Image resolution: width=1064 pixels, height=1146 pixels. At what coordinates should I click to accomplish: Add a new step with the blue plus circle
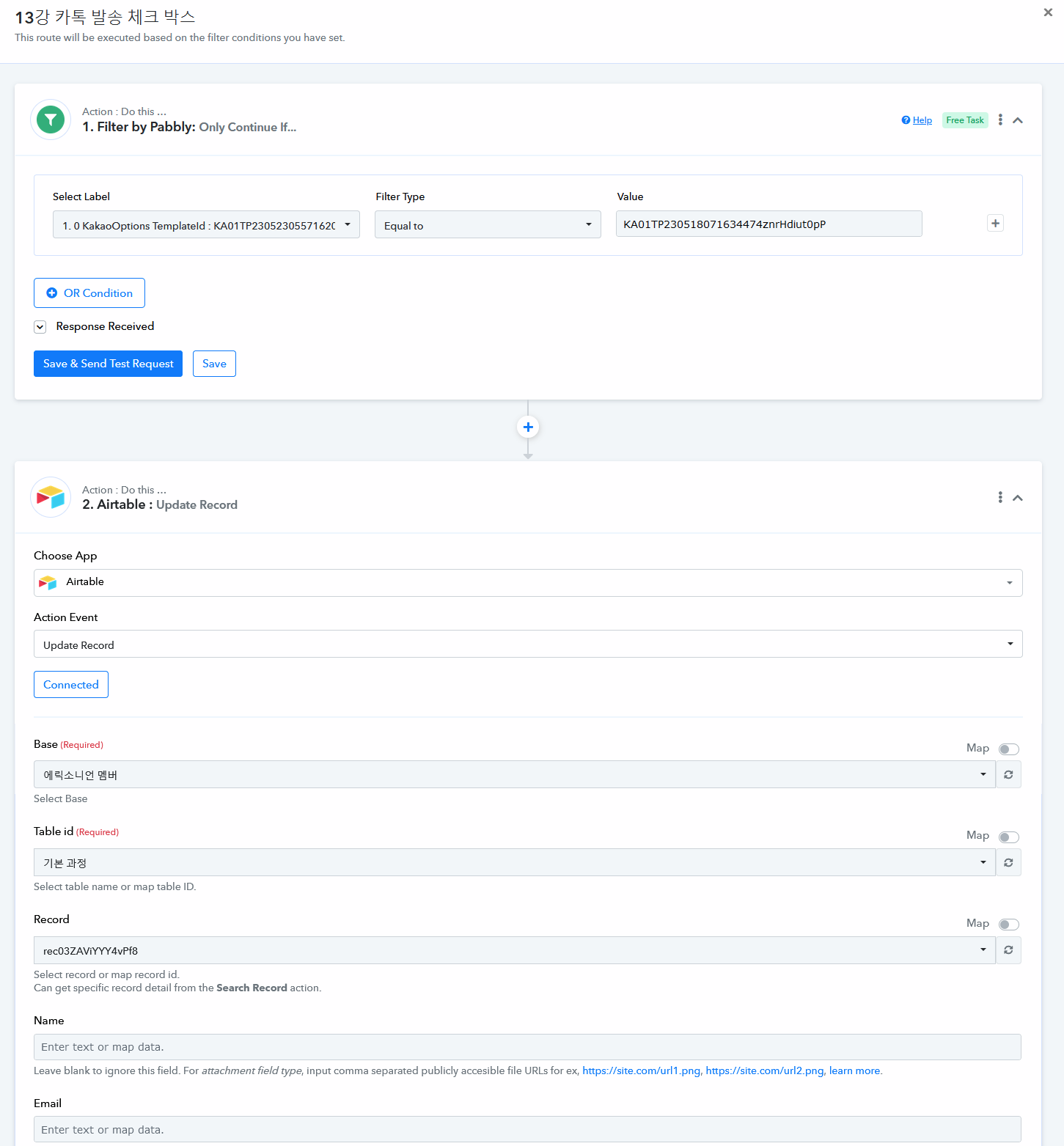click(528, 427)
